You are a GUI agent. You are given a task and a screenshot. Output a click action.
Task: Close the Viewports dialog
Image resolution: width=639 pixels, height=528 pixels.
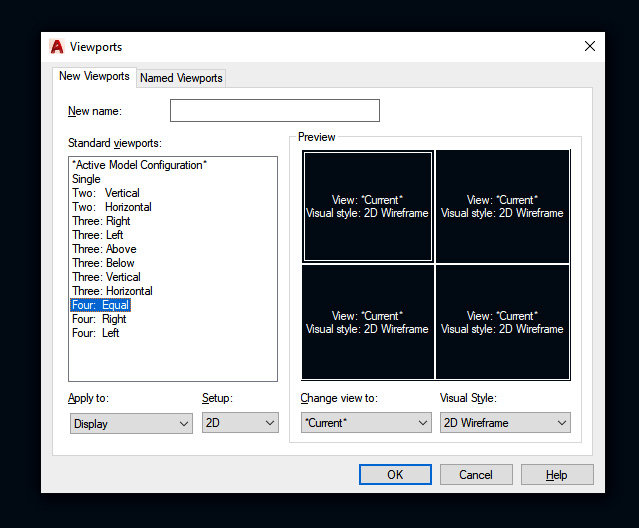click(590, 46)
